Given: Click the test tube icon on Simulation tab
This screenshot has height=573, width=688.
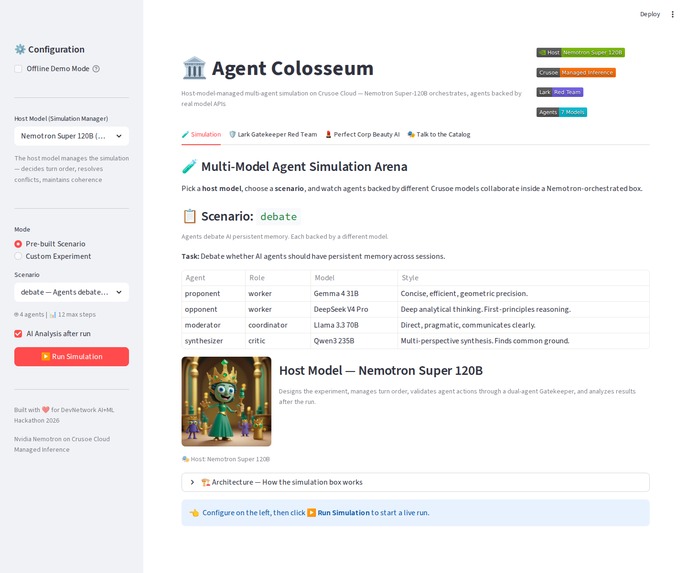Looking at the screenshot, I should point(185,134).
